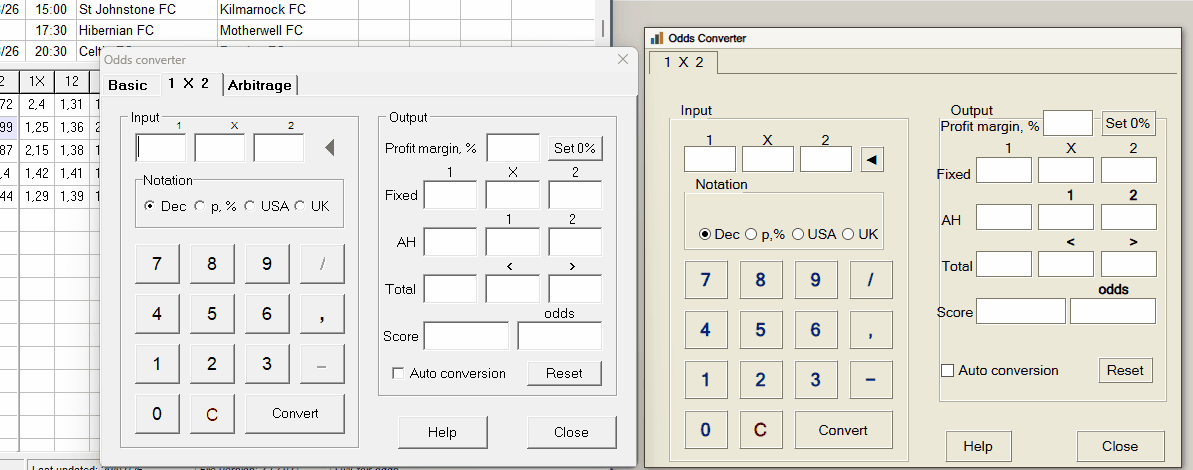Screen dimensions: 1193x470
Task: Focus the Profit margin field in the left converter
Action: [513, 148]
